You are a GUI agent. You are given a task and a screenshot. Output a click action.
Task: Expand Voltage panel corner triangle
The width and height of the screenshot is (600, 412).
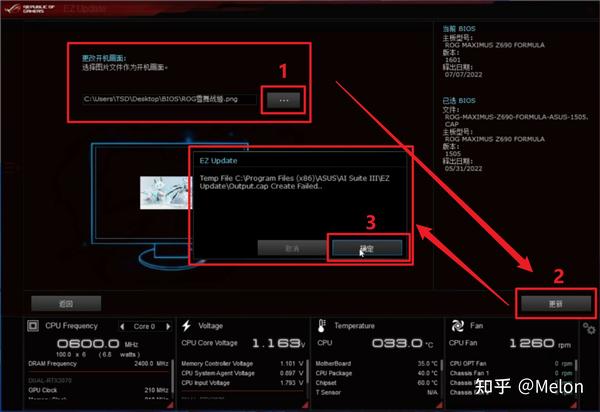305,404
